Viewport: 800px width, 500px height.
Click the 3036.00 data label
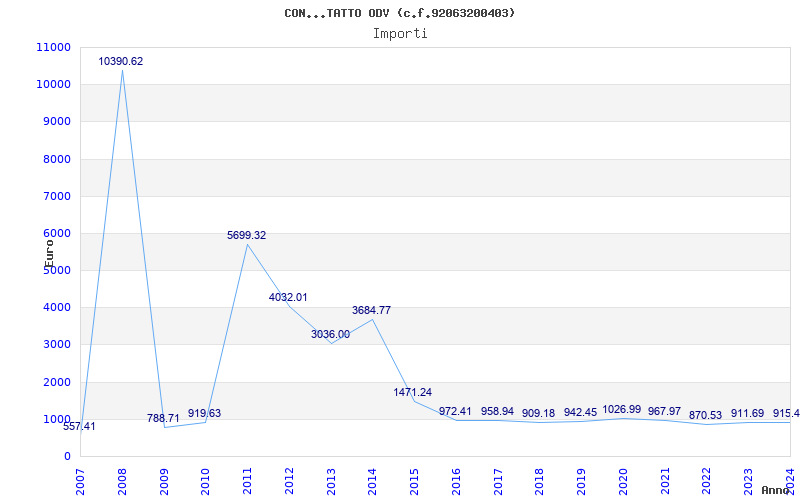coord(331,335)
